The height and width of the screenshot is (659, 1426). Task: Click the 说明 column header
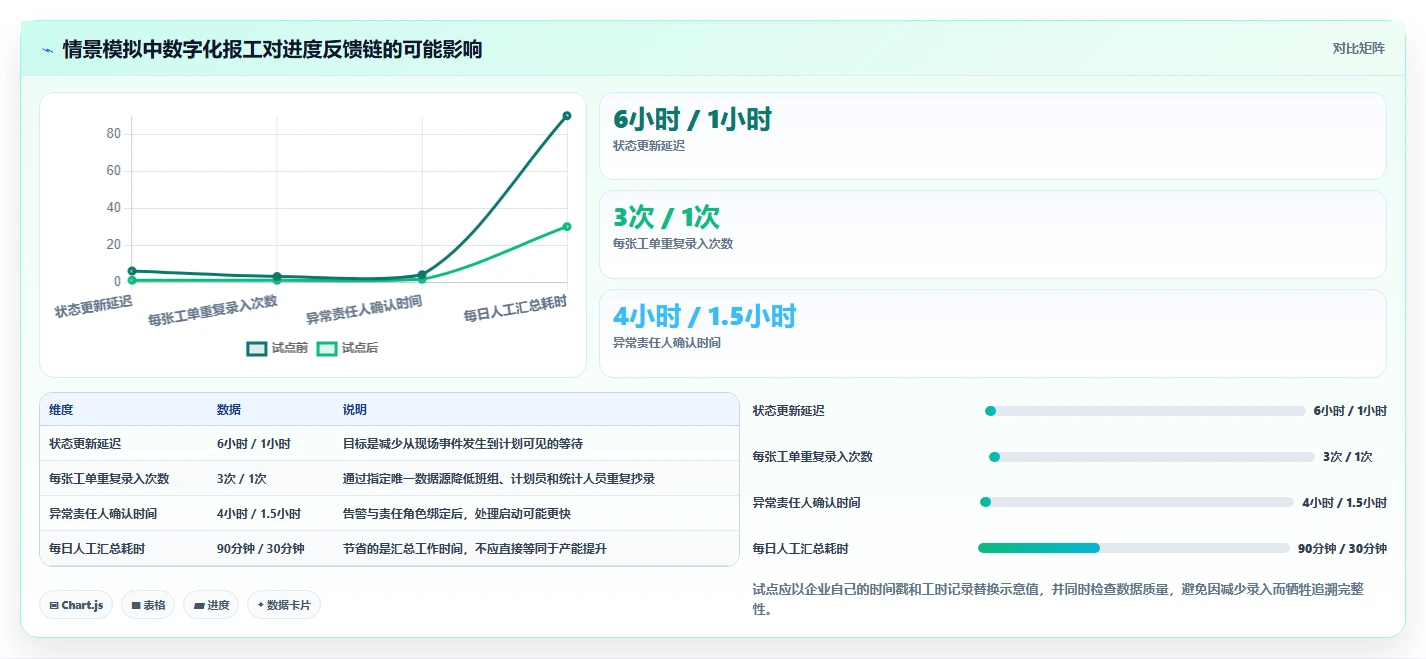[354, 410]
